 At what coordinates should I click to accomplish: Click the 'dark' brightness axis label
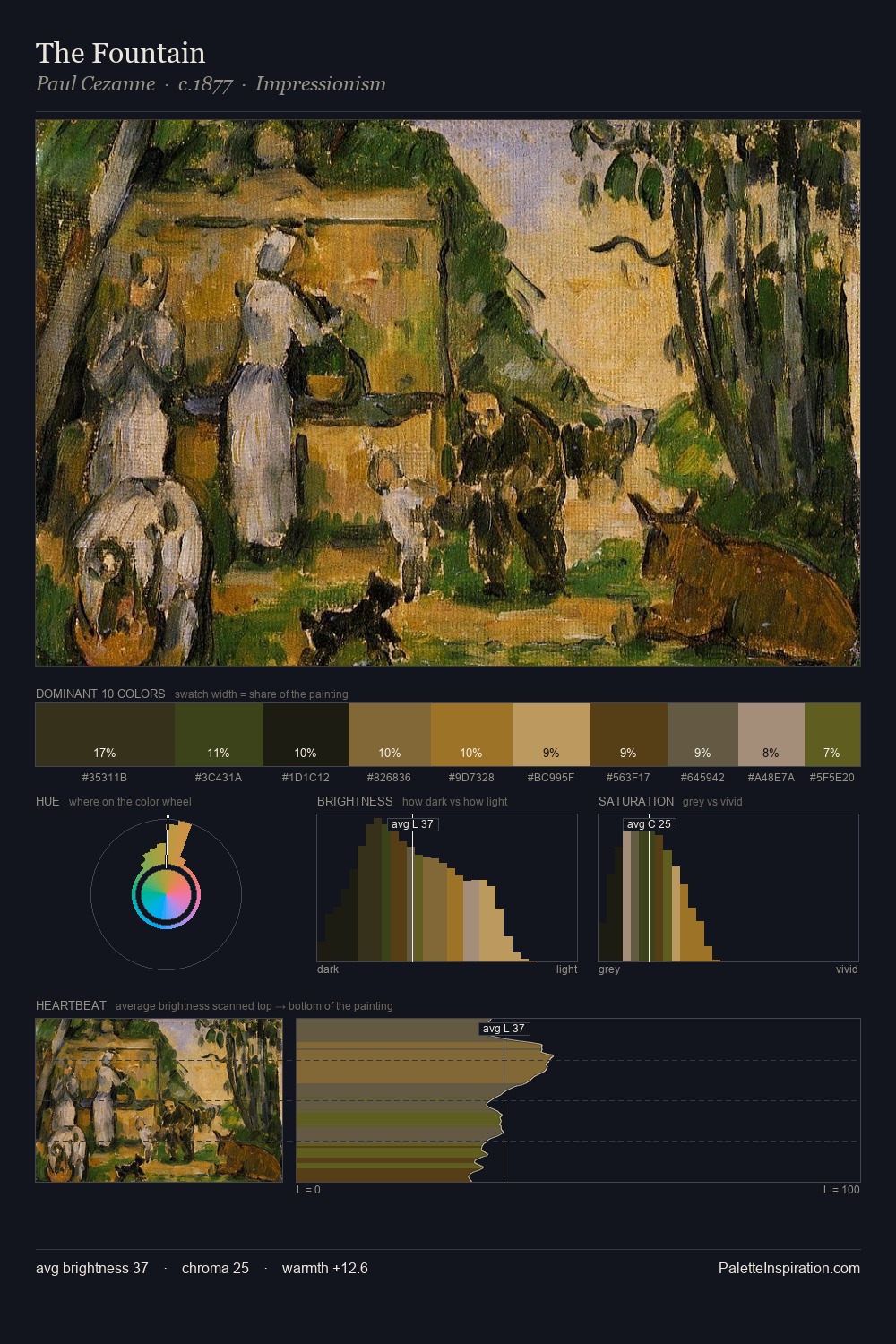pyautogui.click(x=328, y=969)
